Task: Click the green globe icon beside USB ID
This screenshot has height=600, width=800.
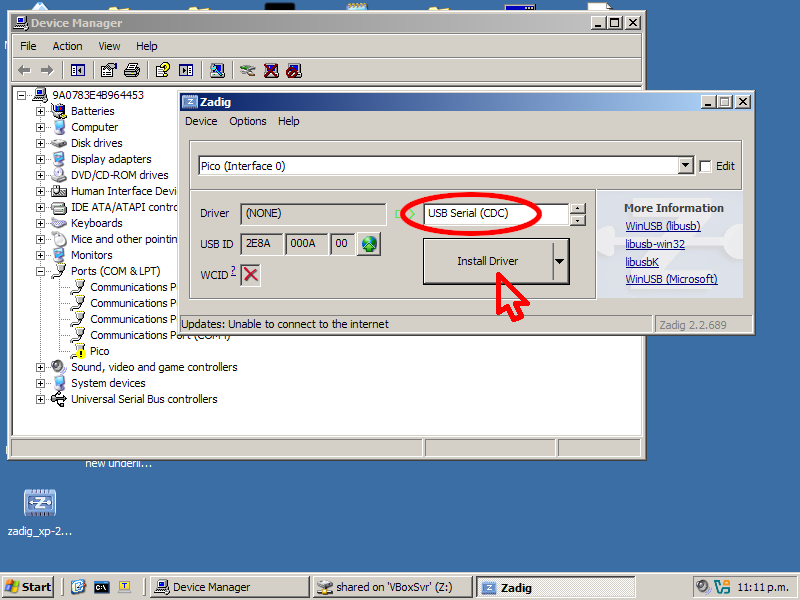Action: (369, 243)
